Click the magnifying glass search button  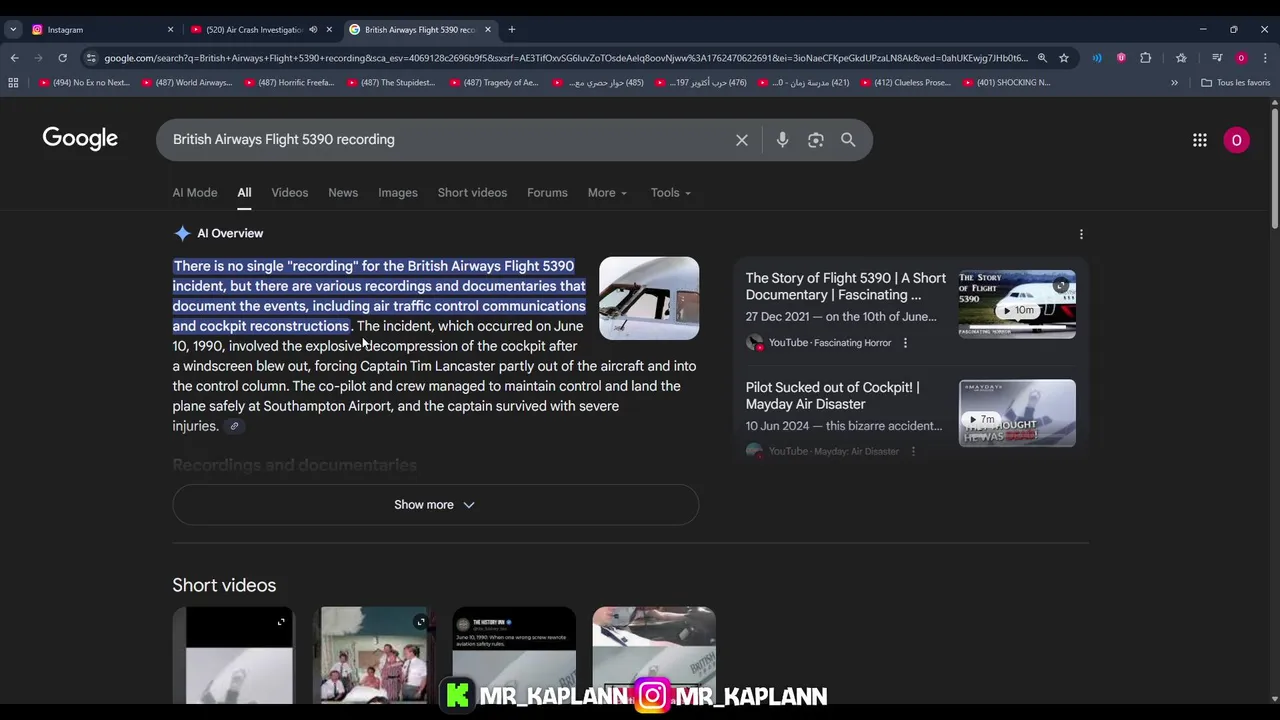(848, 140)
